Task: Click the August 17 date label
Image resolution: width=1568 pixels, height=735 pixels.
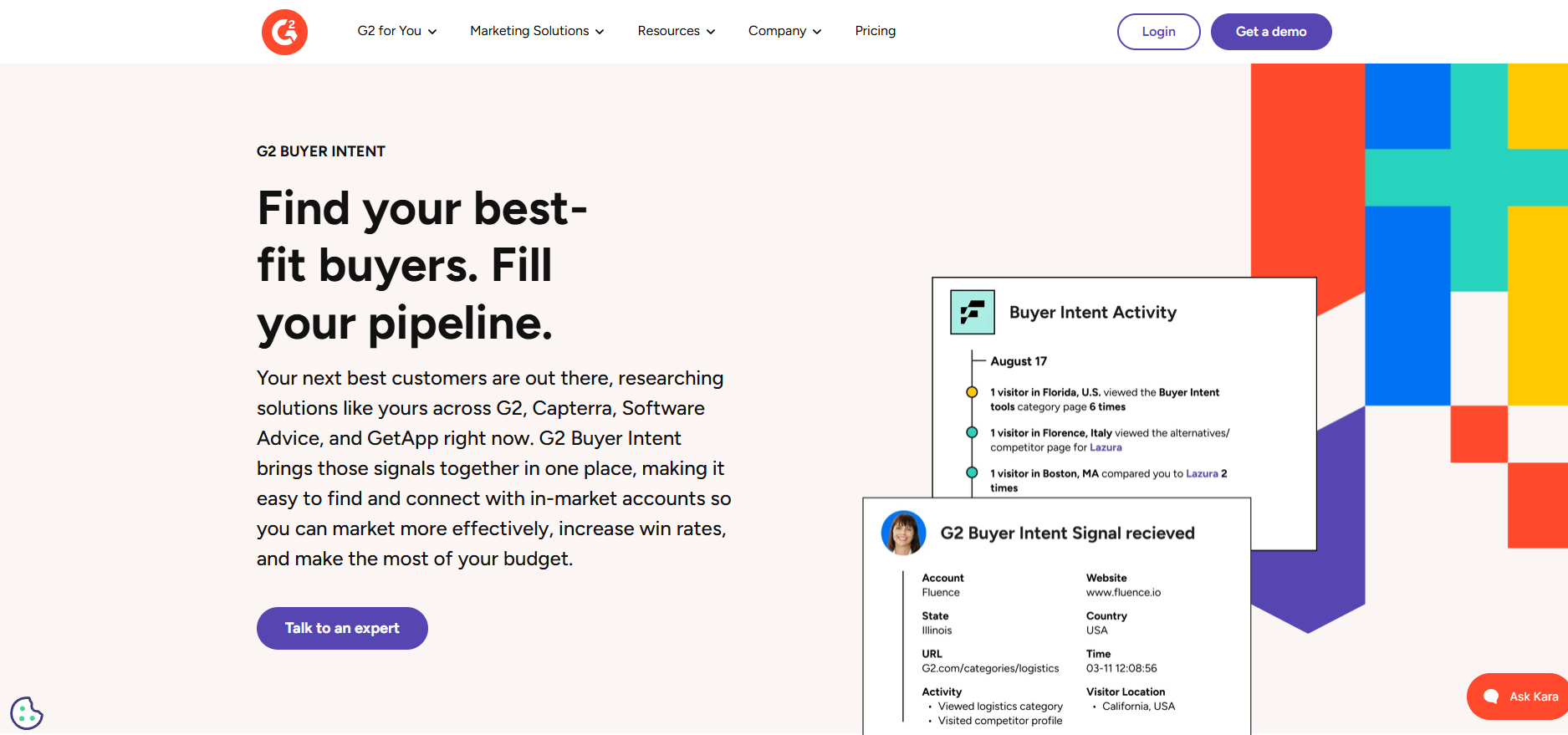Action: click(x=1019, y=361)
